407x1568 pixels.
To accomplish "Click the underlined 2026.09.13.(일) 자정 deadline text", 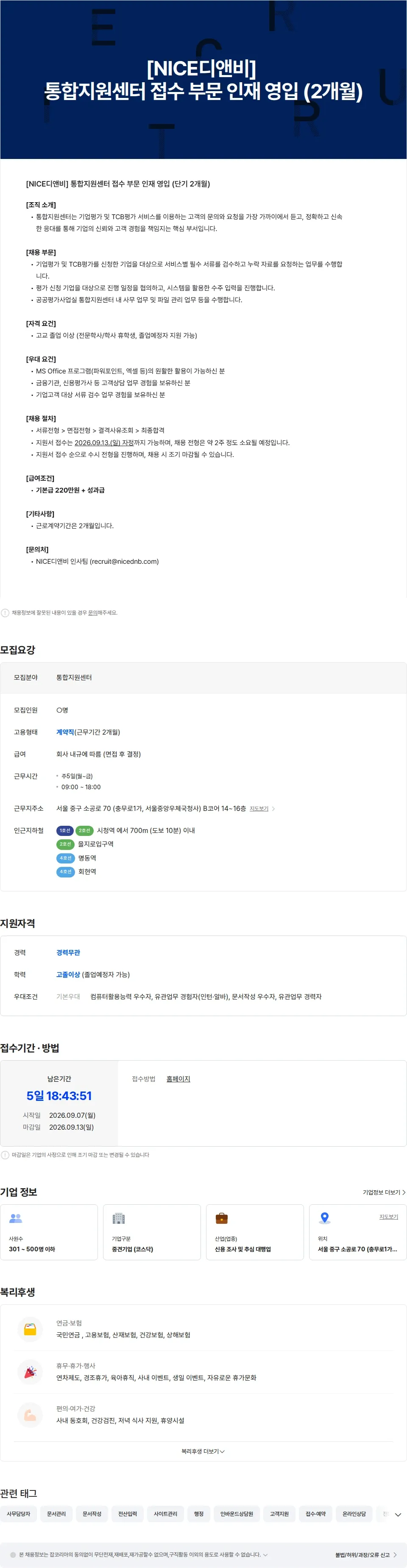I will 104,443.
